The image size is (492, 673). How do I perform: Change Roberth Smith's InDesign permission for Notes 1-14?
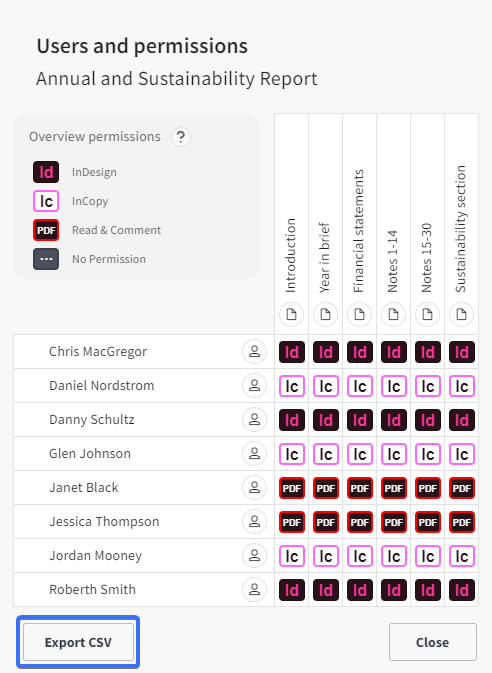(394, 590)
